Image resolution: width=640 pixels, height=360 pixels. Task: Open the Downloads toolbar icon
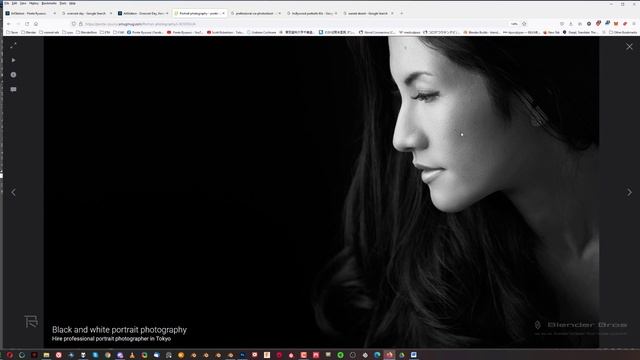pyautogui.click(x=571, y=24)
